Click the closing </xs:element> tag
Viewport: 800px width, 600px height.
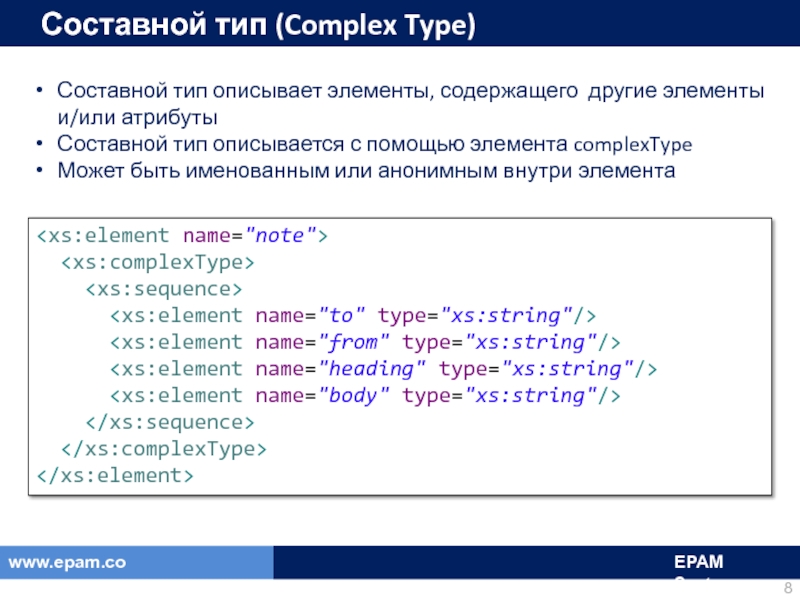coord(115,476)
